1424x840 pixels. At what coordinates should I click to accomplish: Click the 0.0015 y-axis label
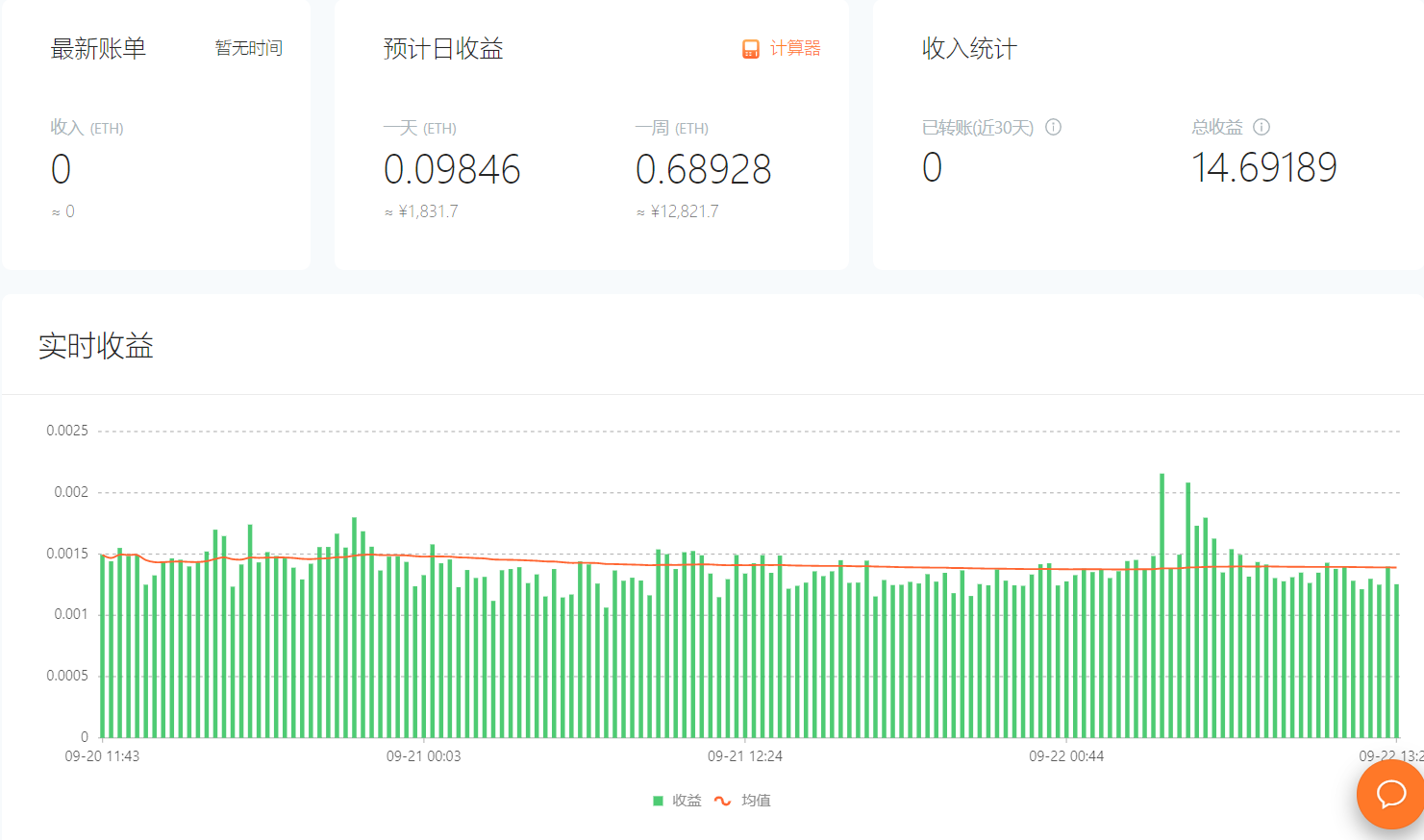coord(67,554)
